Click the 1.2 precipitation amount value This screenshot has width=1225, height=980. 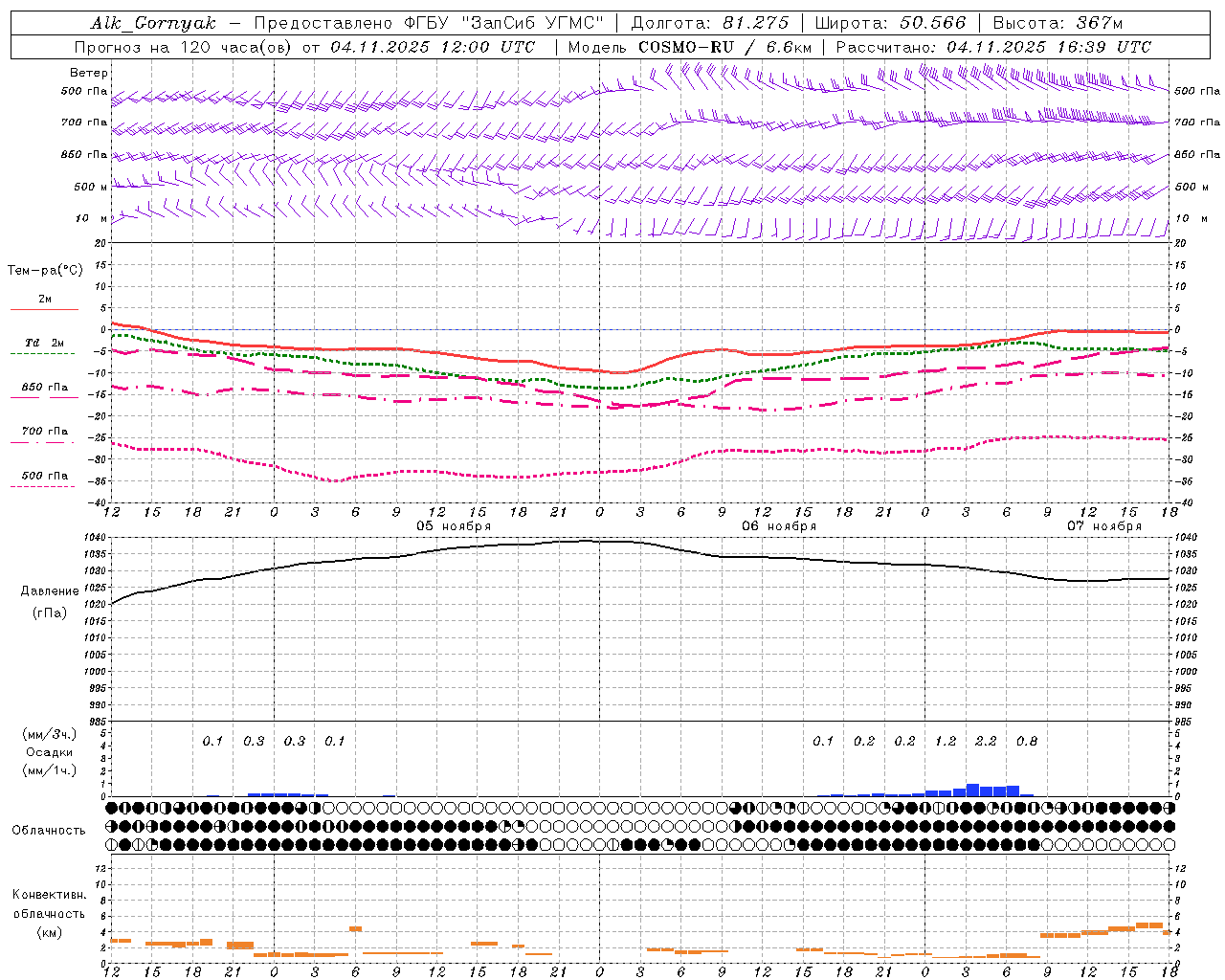(946, 742)
